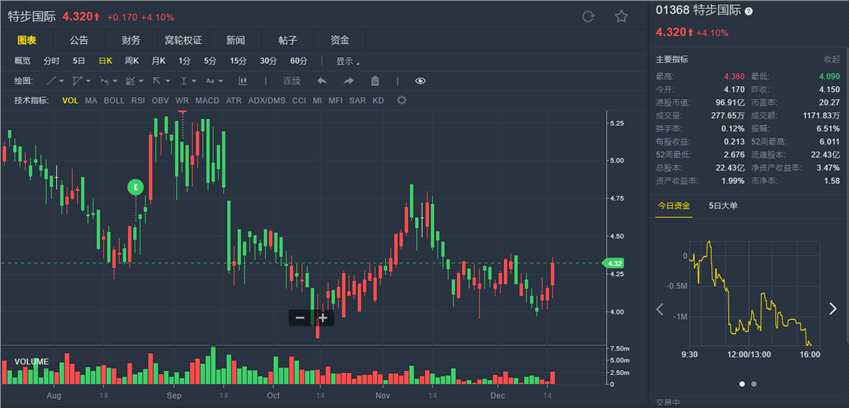Select the 15分 interval
The width and height of the screenshot is (850, 408).
pos(238,61)
